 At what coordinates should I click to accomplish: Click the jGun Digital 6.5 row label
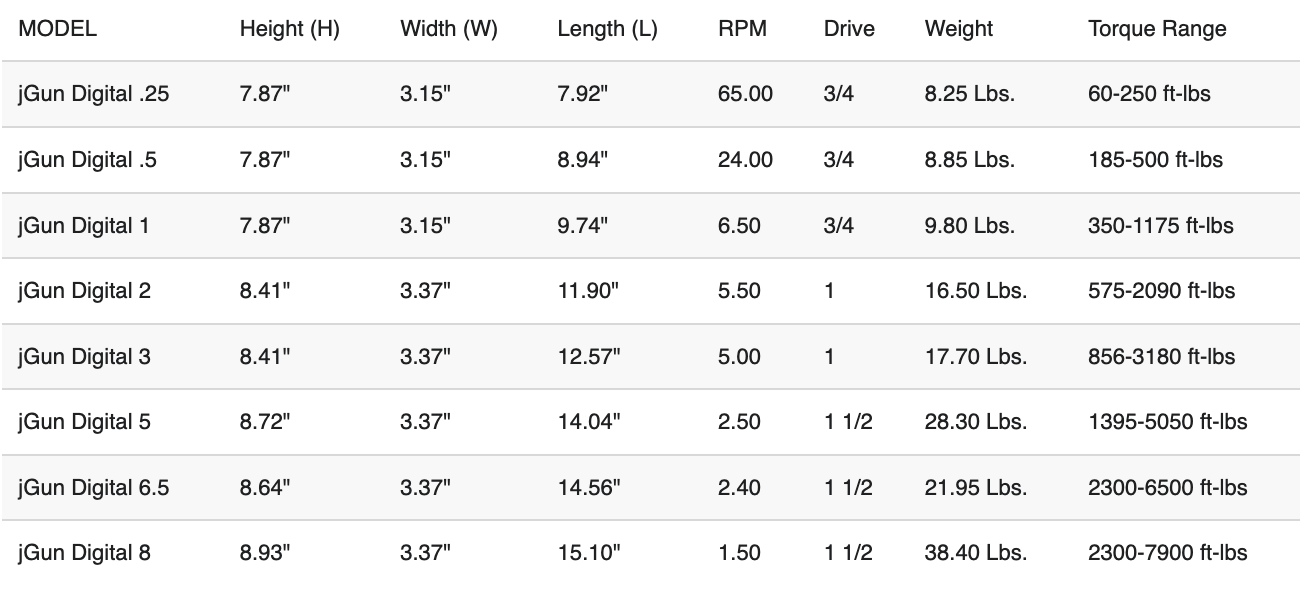click(x=93, y=487)
